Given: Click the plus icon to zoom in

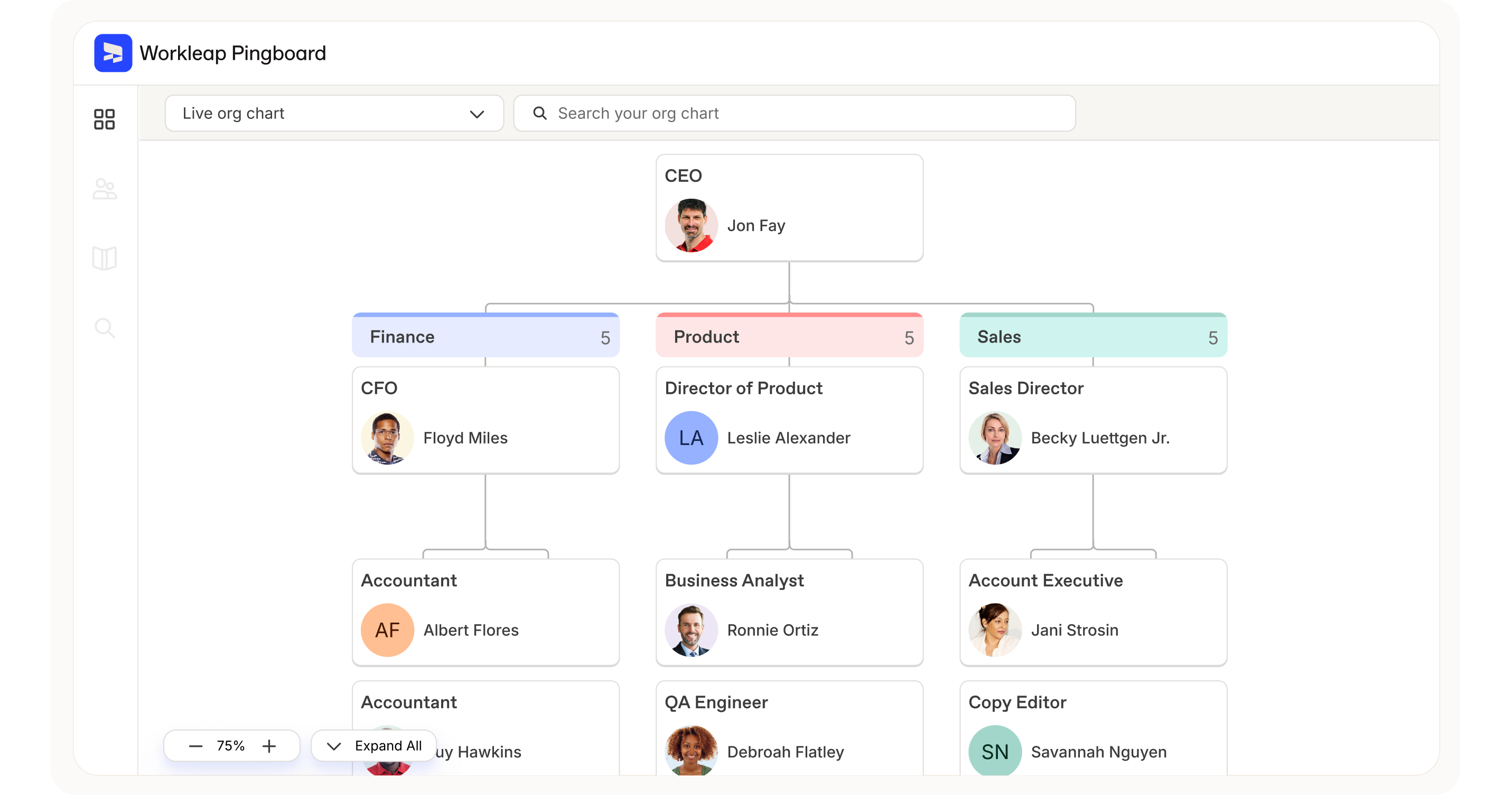Looking at the screenshot, I should (269, 746).
